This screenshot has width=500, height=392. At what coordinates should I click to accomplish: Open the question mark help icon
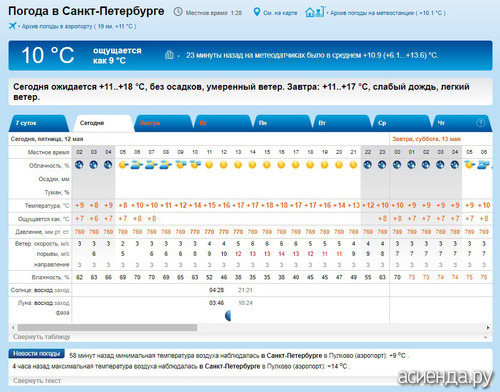[480, 123]
